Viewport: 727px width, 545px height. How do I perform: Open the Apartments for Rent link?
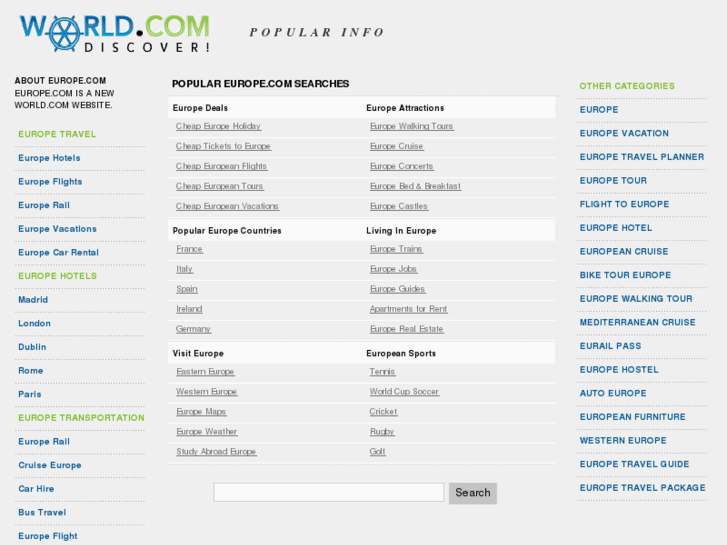408,309
